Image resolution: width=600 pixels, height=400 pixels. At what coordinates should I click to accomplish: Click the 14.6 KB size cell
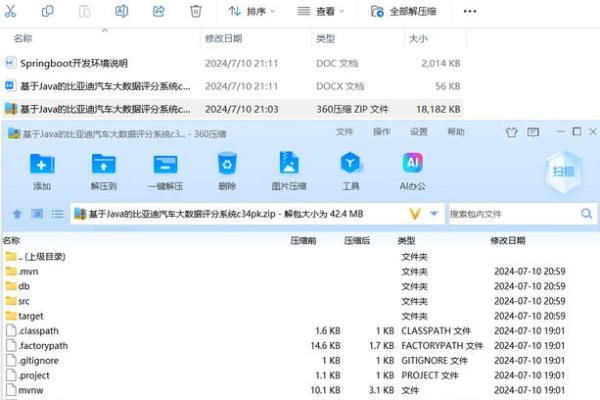pos(325,346)
